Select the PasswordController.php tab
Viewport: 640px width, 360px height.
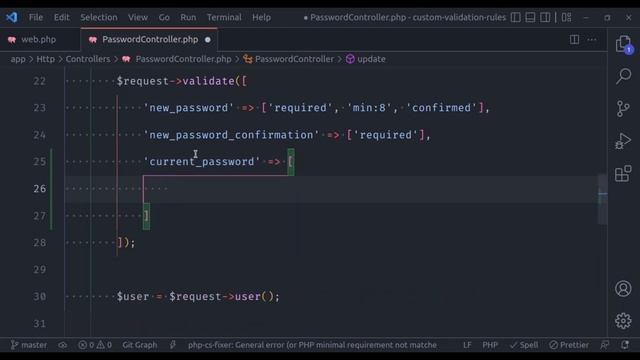pos(150,40)
